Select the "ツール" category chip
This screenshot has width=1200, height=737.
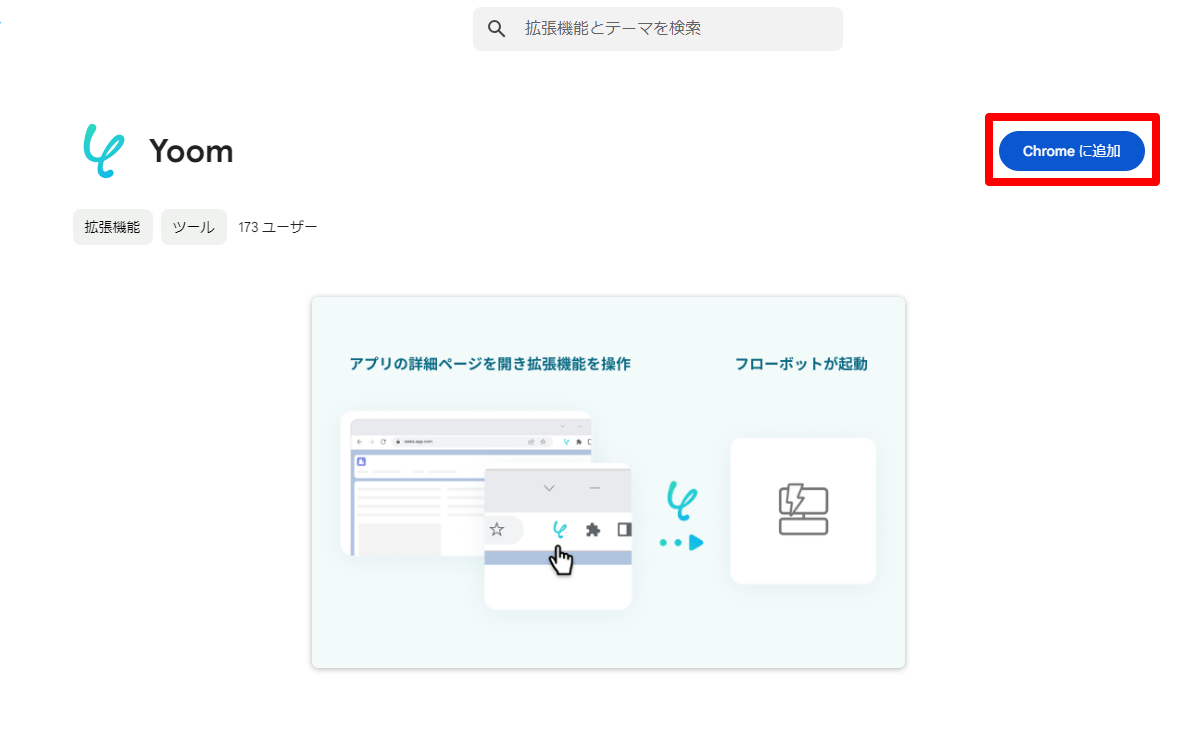click(194, 227)
